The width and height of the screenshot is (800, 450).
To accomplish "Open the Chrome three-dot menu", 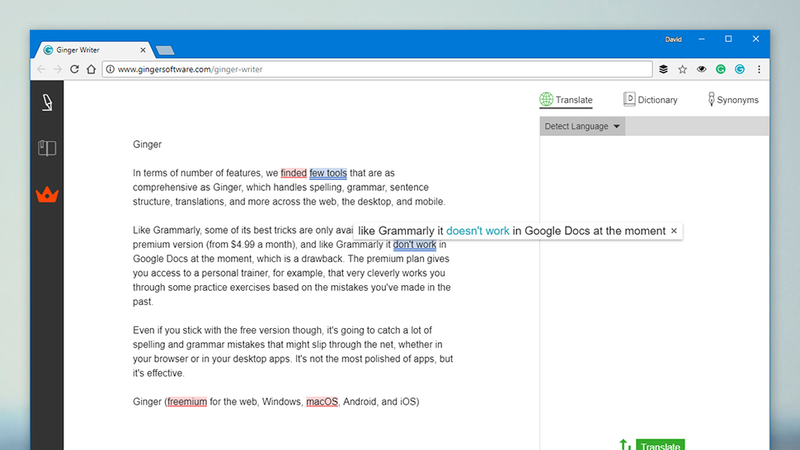I will click(x=759, y=69).
